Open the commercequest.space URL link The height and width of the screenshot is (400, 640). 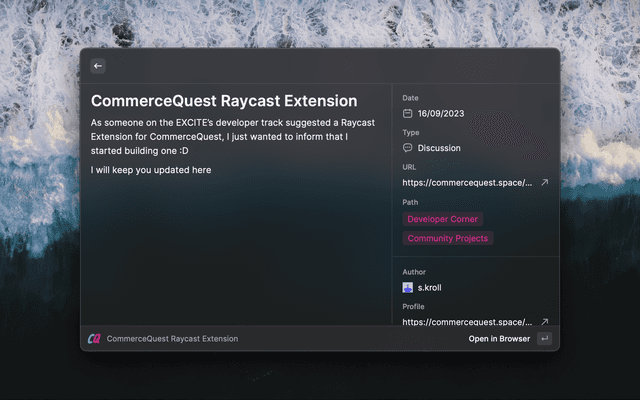(x=467, y=183)
